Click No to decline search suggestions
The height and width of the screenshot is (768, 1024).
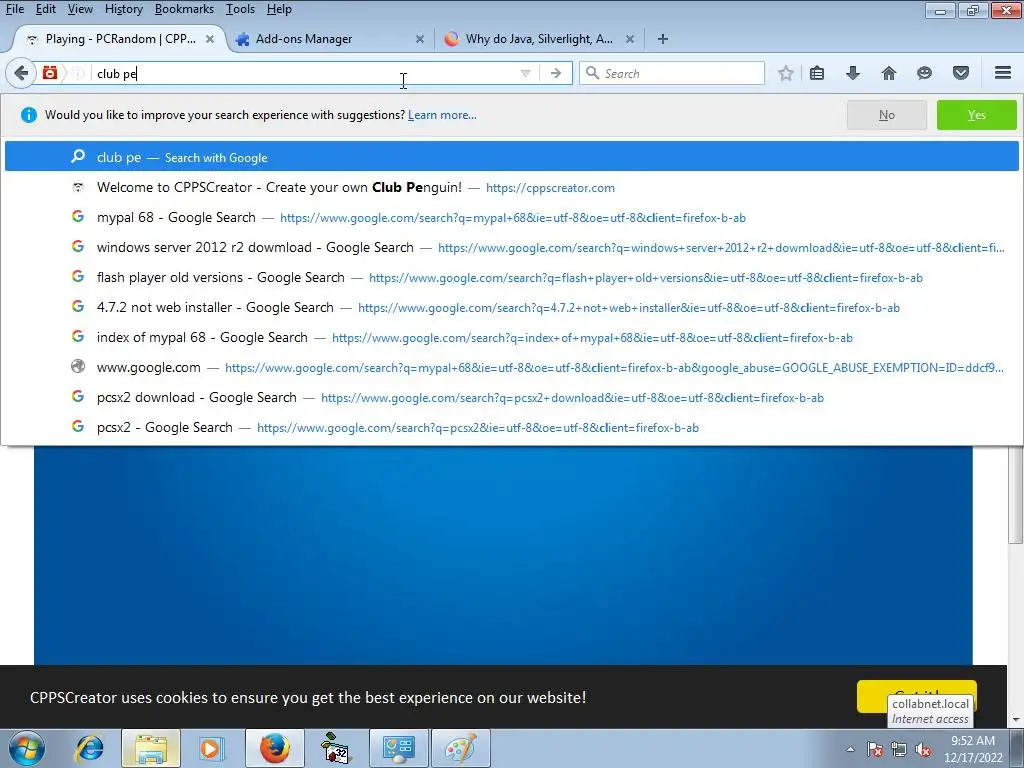point(886,115)
